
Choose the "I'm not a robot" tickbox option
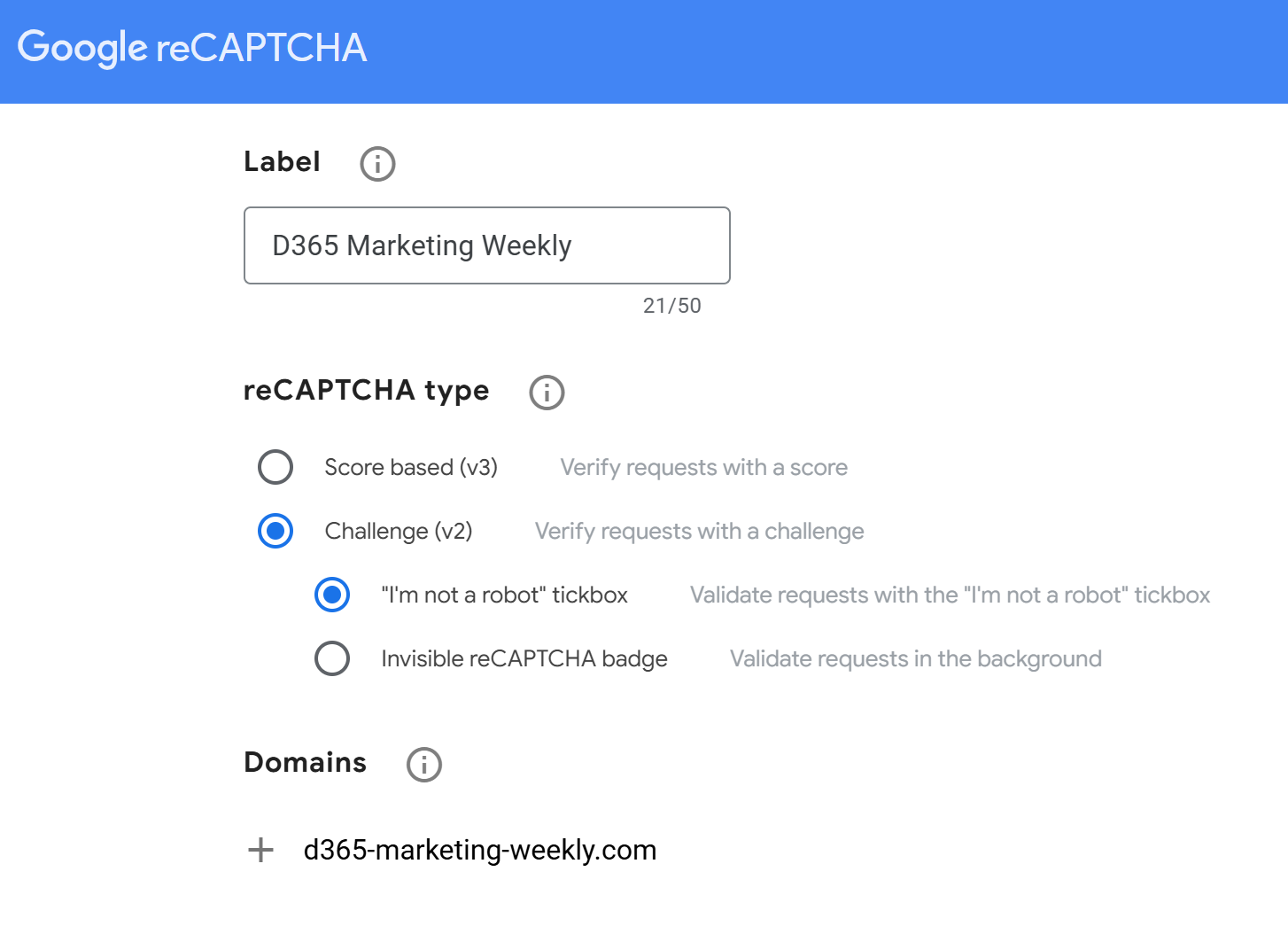pyautogui.click(x=332, y=595)
